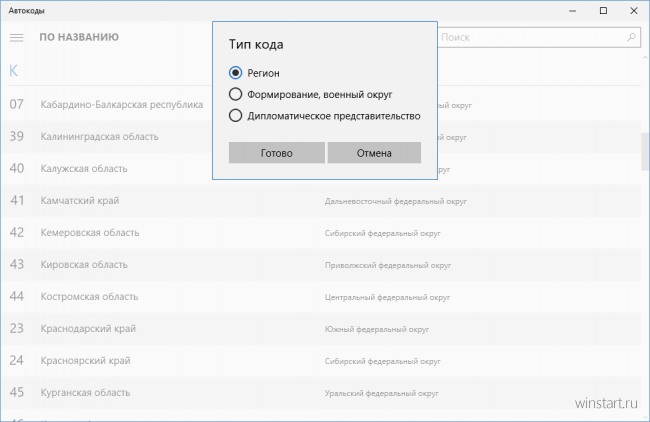Click the vertical scrollbar thumb
Viewport: 650px width, 422px height.
[x=645, y=151]
